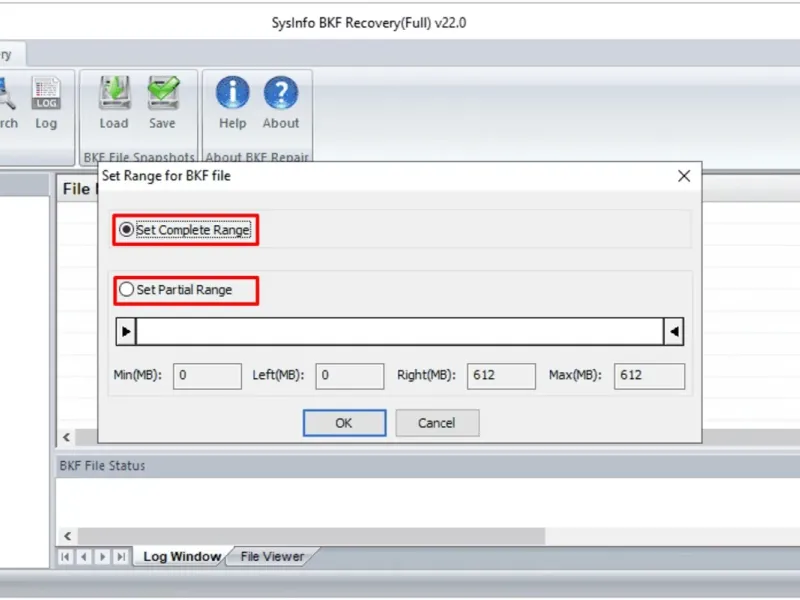
Task: Click the Load snapshot icon
Action: (114, 103)
